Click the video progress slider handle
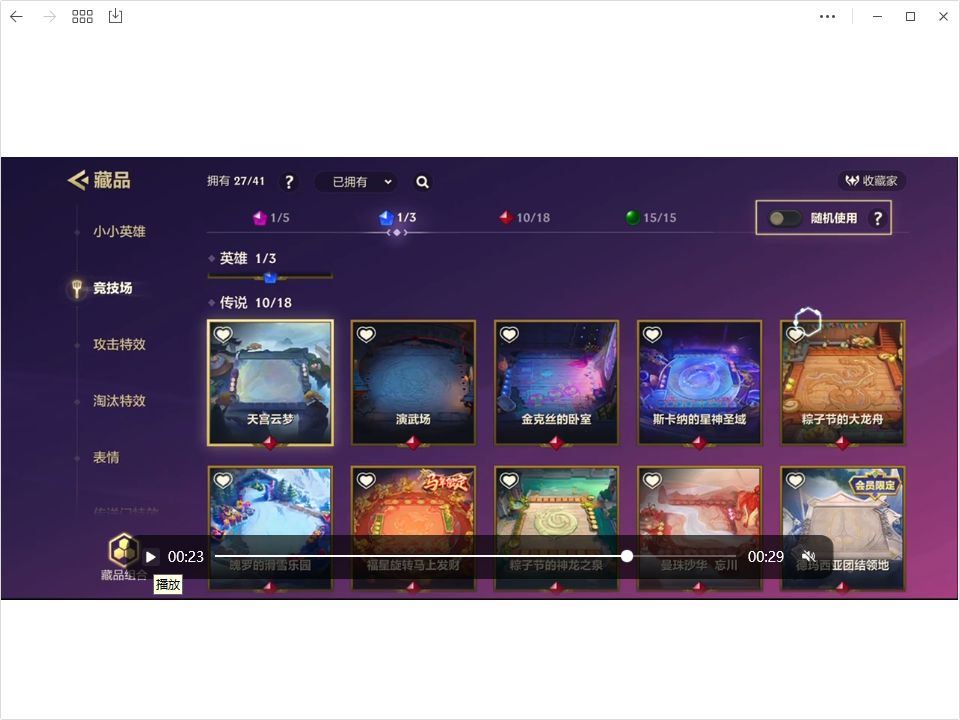The image size is (960, 720). tap(627, 556)
